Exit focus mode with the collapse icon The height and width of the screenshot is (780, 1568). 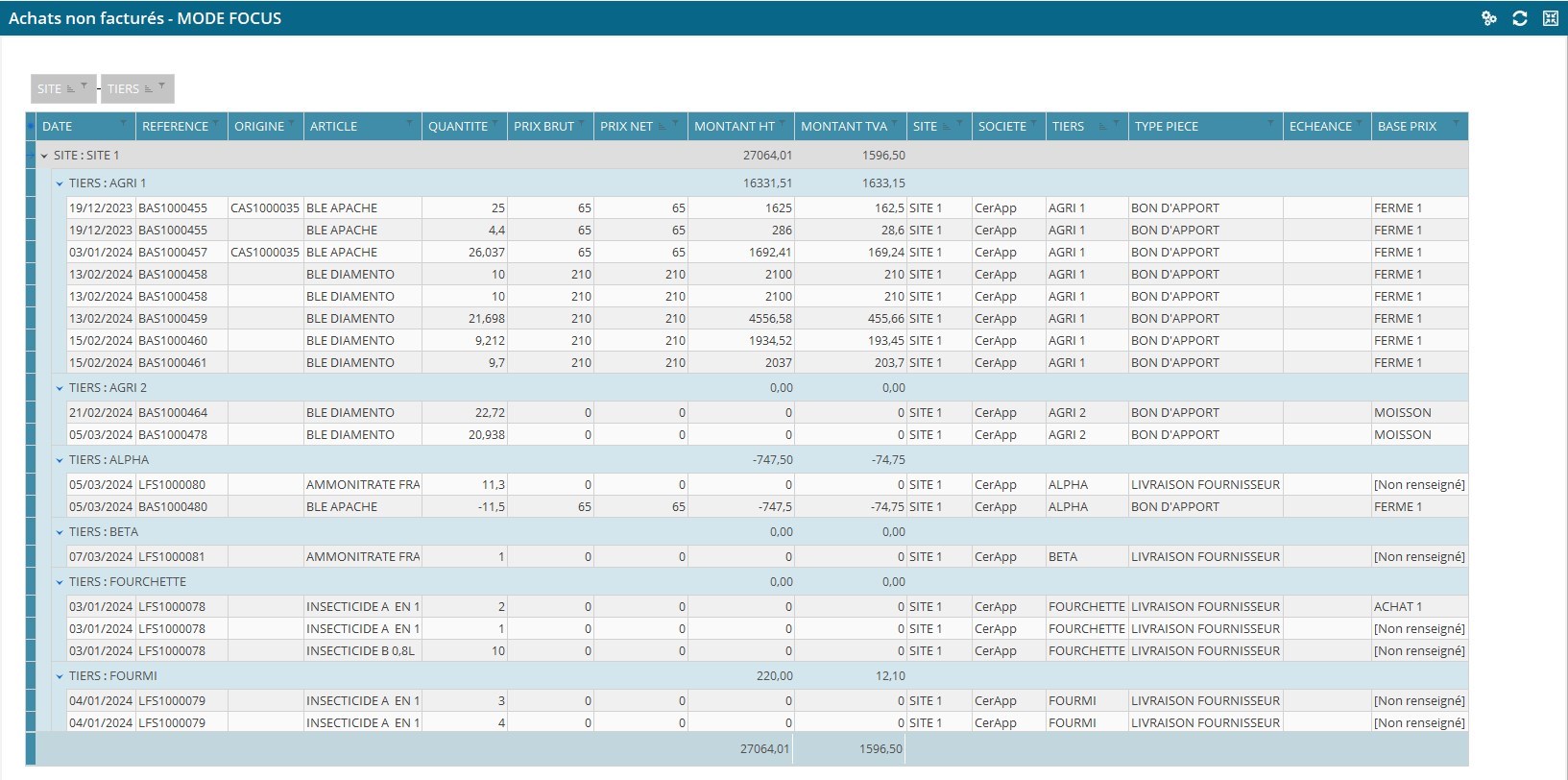pyautogui.click(x=1550, y=18)
